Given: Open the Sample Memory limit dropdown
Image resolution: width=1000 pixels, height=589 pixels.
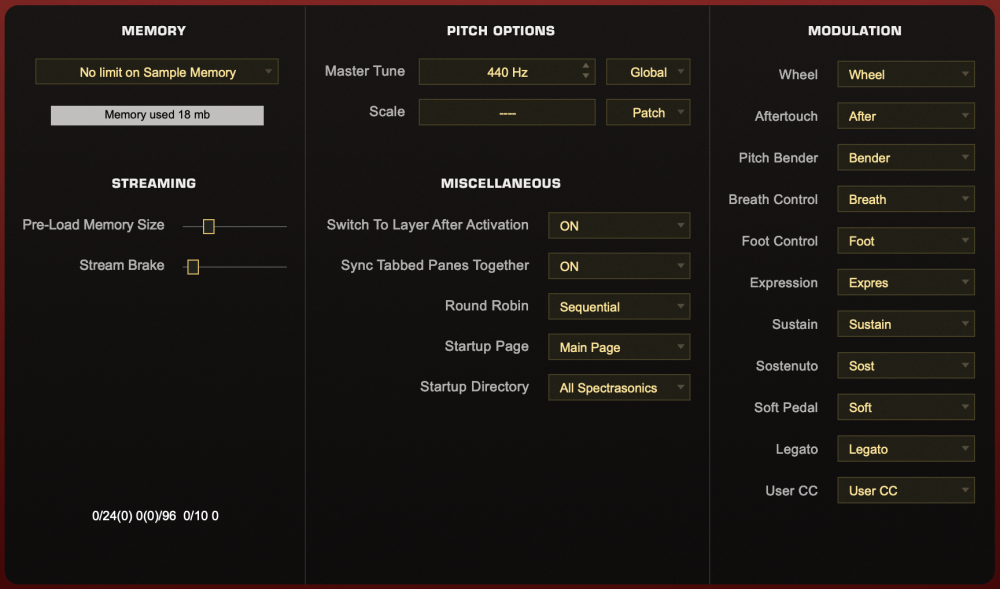Looking at the screenshot, I should [x=157, y=72].
